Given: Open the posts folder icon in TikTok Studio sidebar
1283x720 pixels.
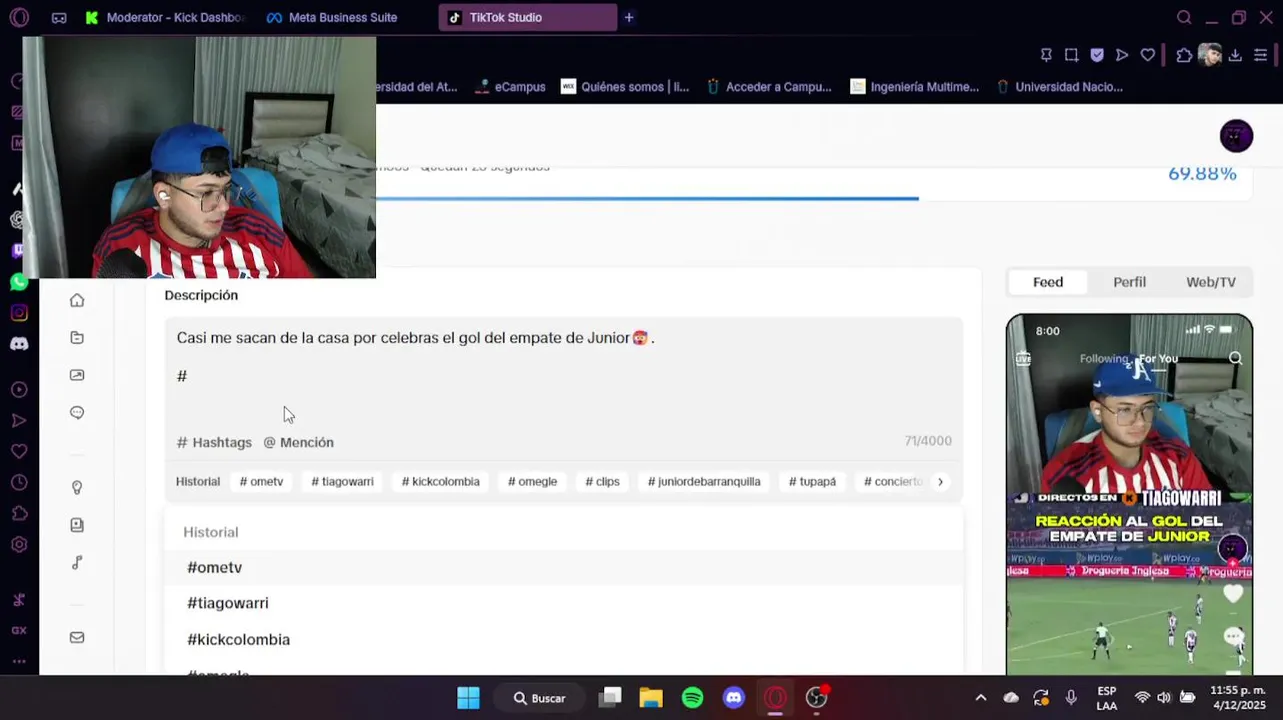Looking at the screenshot, I should [77, 338].
